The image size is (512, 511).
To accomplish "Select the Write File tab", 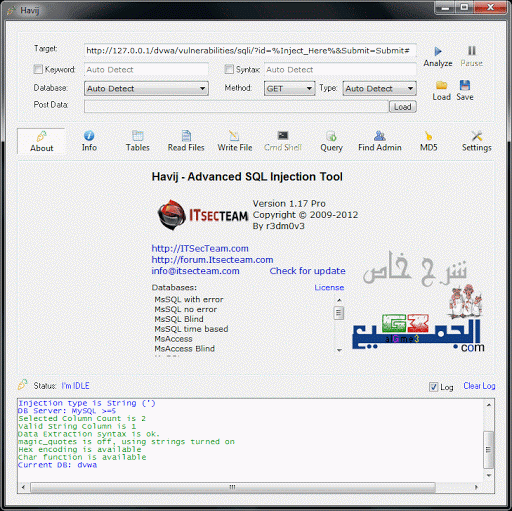I will [235, 141].
